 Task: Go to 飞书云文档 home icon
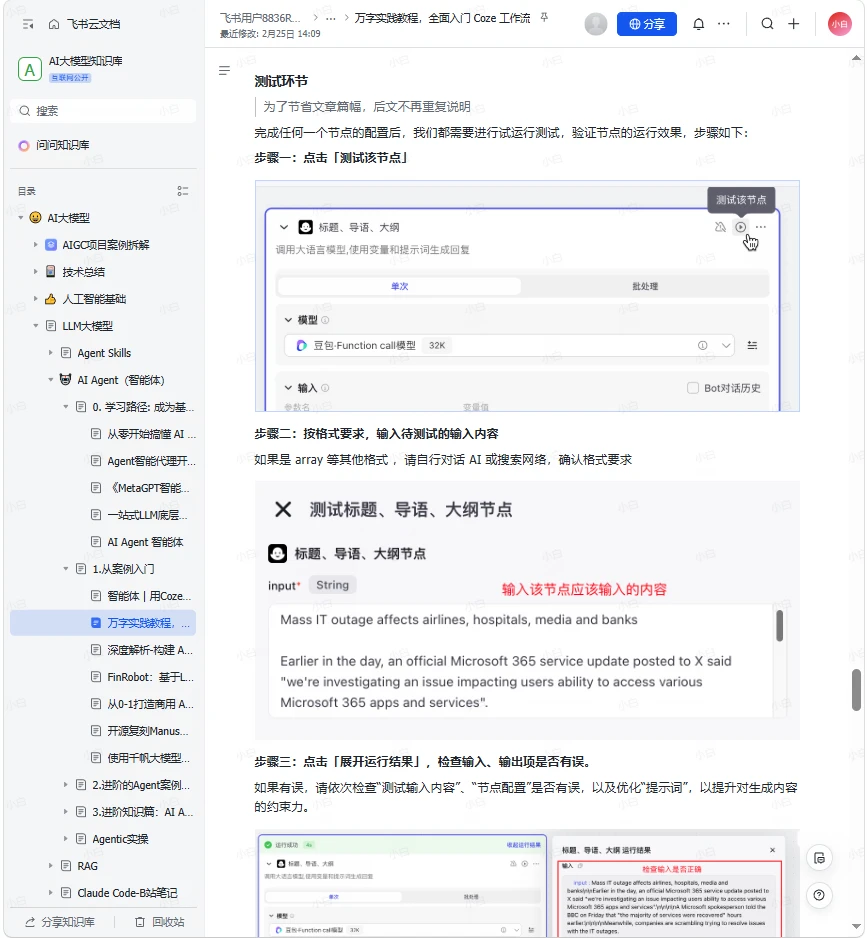tap(54, 24)
